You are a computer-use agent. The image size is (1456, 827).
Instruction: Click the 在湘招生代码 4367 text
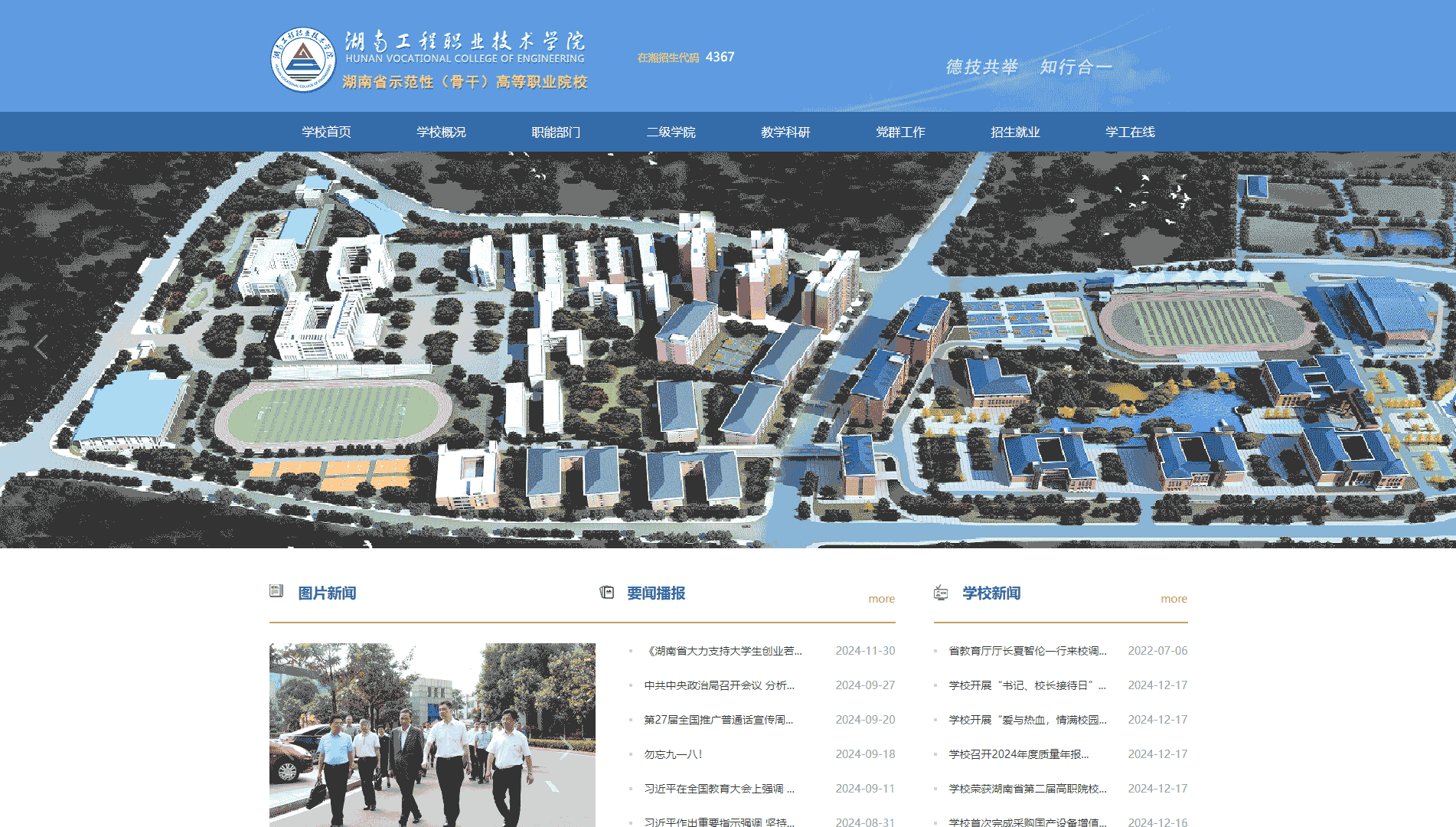(686, 57)
